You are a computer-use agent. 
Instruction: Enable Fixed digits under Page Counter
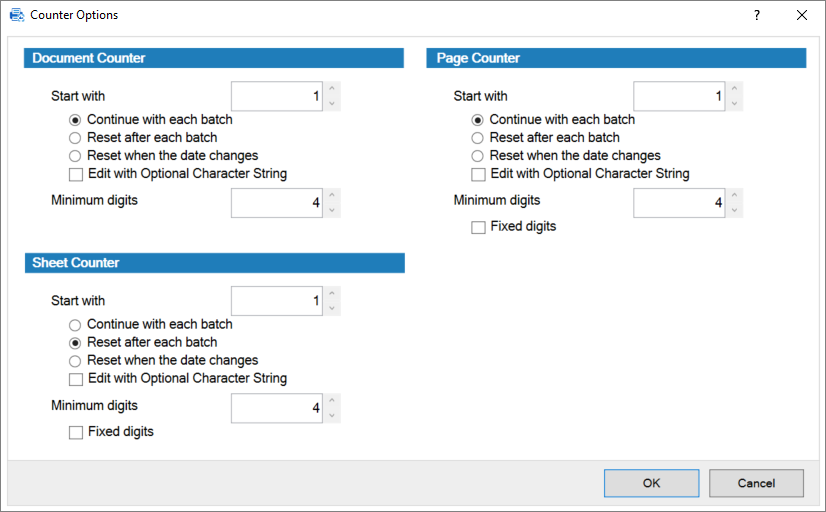pos(478,228)
